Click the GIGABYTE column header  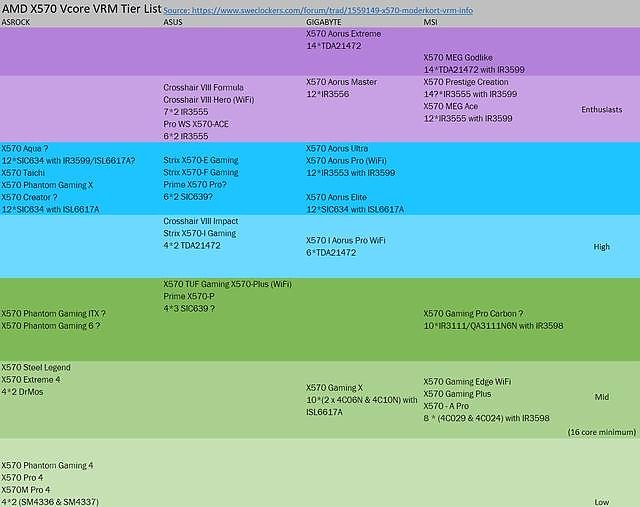324,22
